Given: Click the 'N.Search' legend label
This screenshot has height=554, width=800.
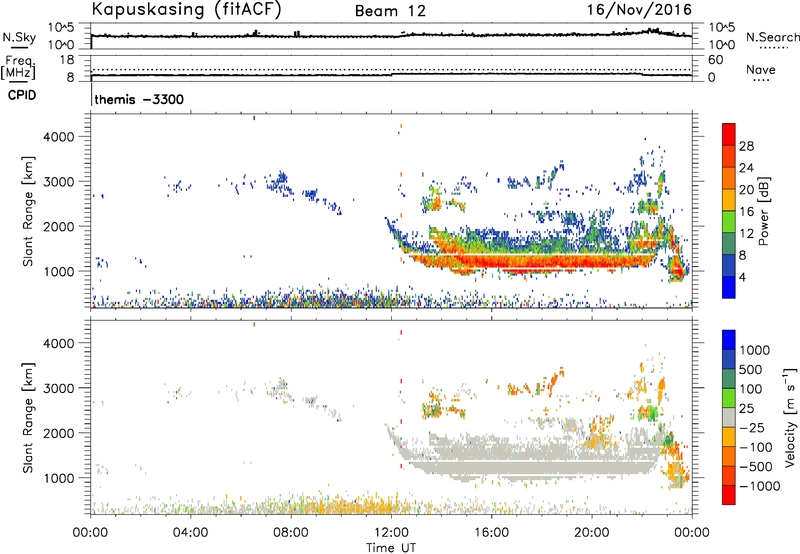Looking at the screenshot, I should coord(772,37).
